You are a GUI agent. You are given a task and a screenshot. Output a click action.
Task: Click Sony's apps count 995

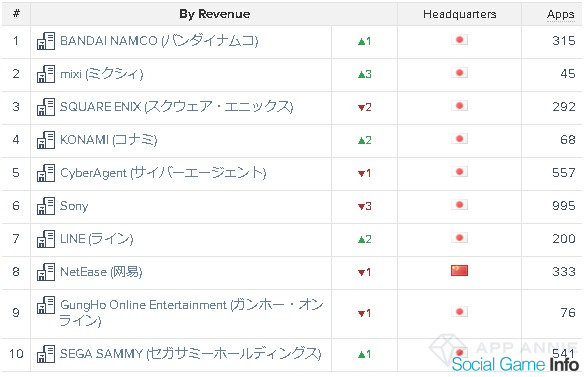(563, 206)
